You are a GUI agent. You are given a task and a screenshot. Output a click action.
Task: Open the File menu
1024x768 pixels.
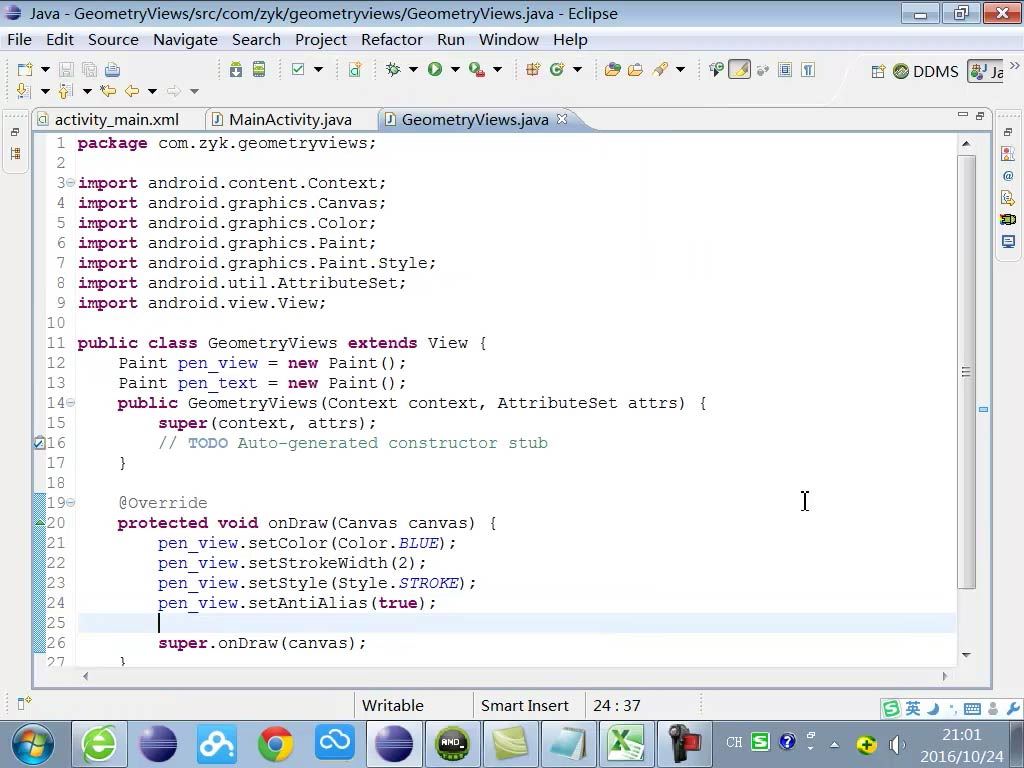(x=19, y=40)
